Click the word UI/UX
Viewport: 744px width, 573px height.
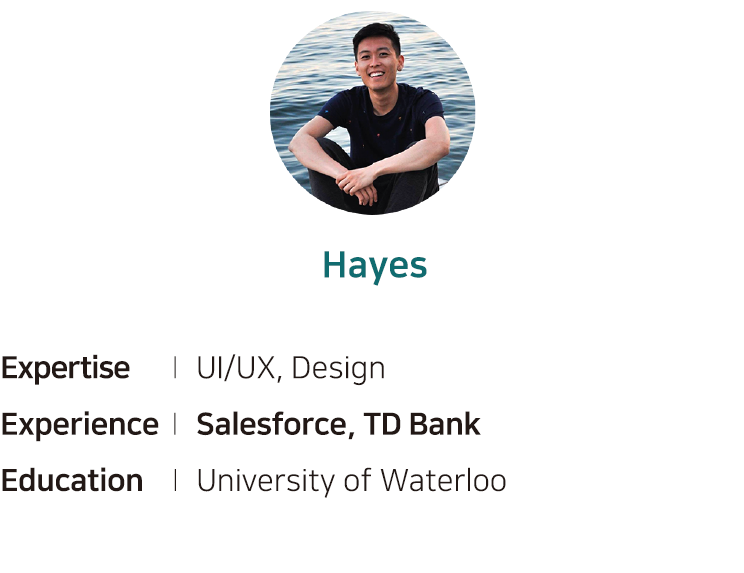[x=236, y=368]
